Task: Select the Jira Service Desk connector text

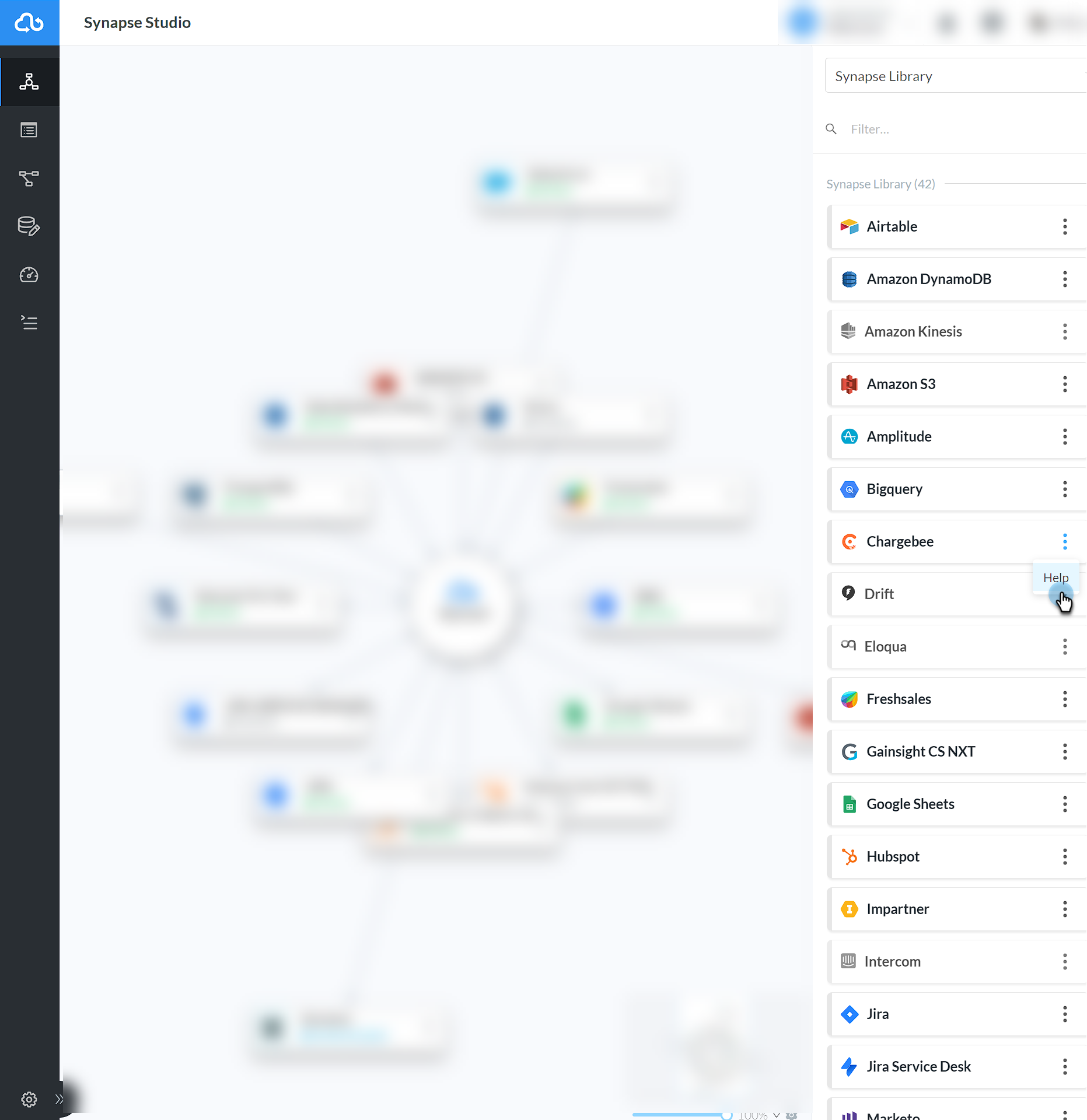Action: [918, 1066]
